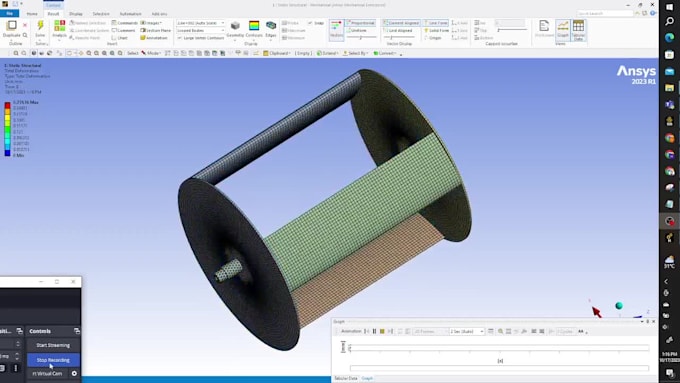680x383 pixels.
Task: Switch to Tabular Data bottom tab
Action: [x=346, y=379]
